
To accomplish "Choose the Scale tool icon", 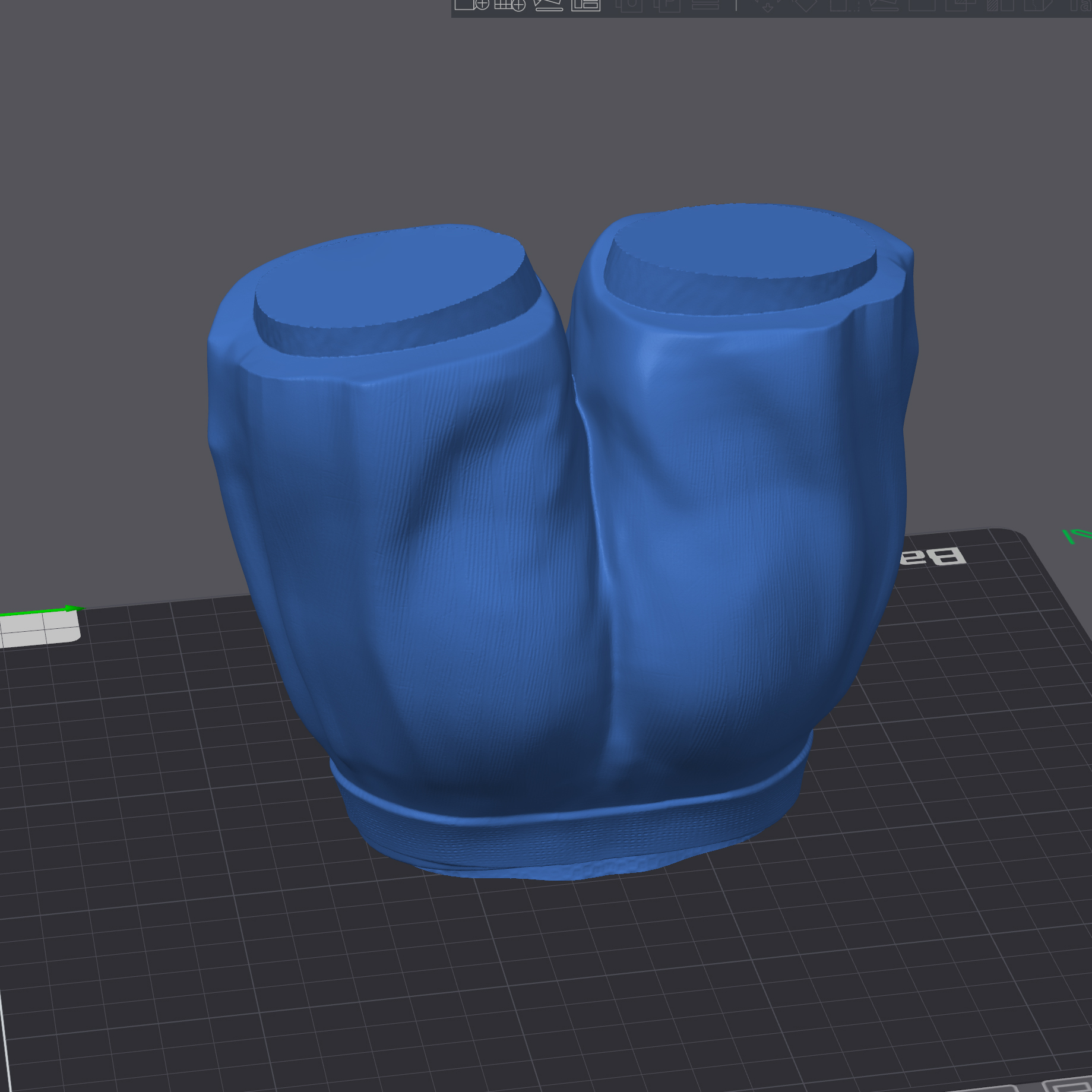I will click(844, 5).
